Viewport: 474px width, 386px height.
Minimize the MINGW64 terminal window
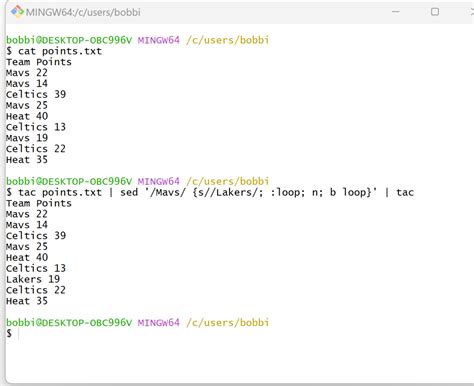click(x=396, y=12)
